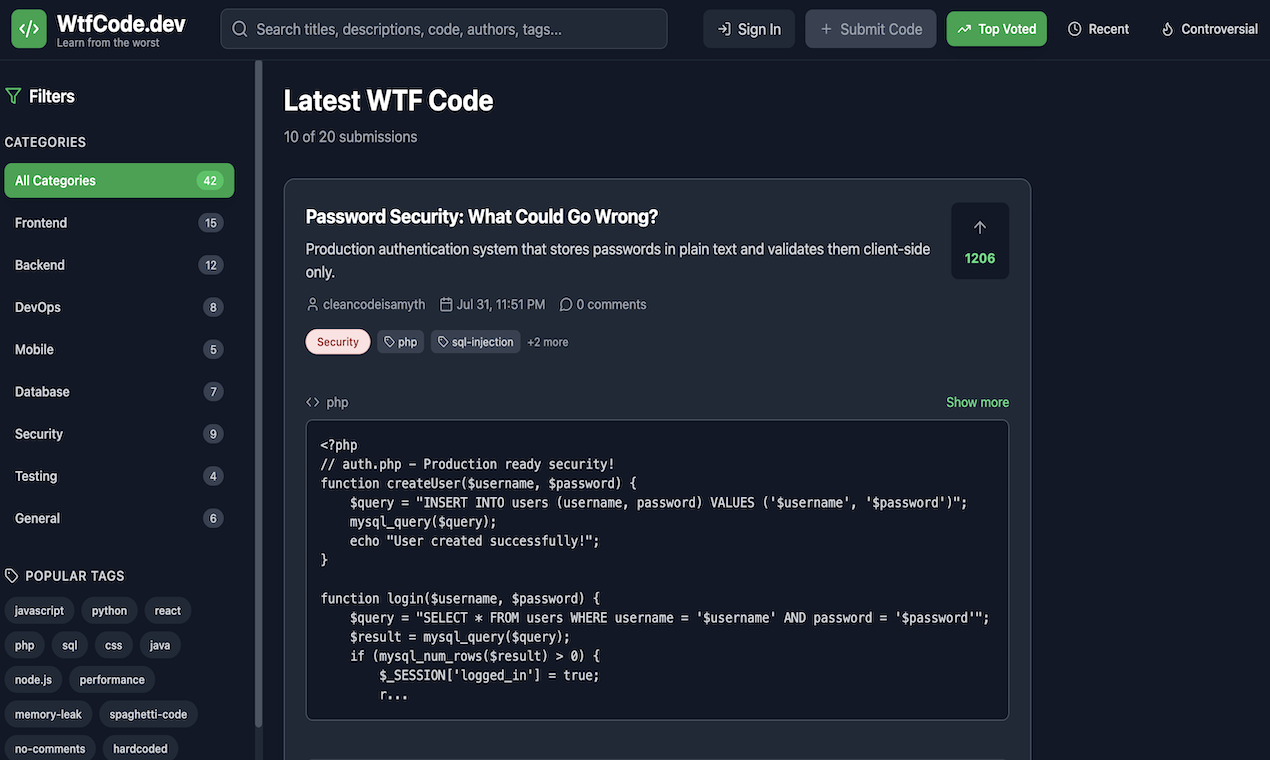
Task: Toggle the memory-leak tag filter
Action: pyautogui.click(x=48, y=714)
